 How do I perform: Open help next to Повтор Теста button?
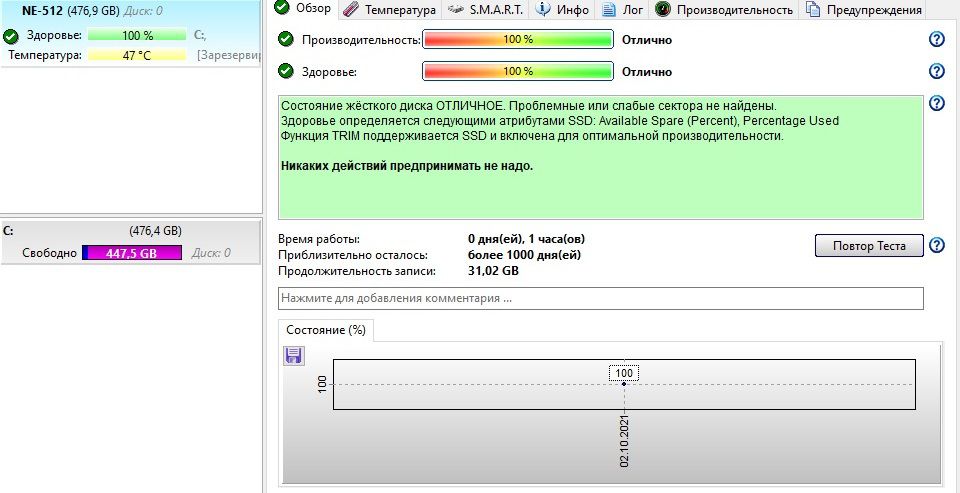pyautogui.click(x=937, y=246)
